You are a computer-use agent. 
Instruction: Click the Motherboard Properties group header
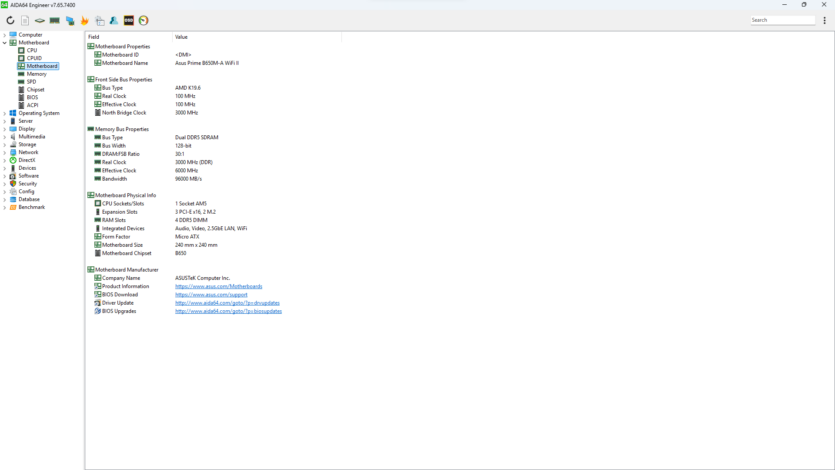[119, 47]
